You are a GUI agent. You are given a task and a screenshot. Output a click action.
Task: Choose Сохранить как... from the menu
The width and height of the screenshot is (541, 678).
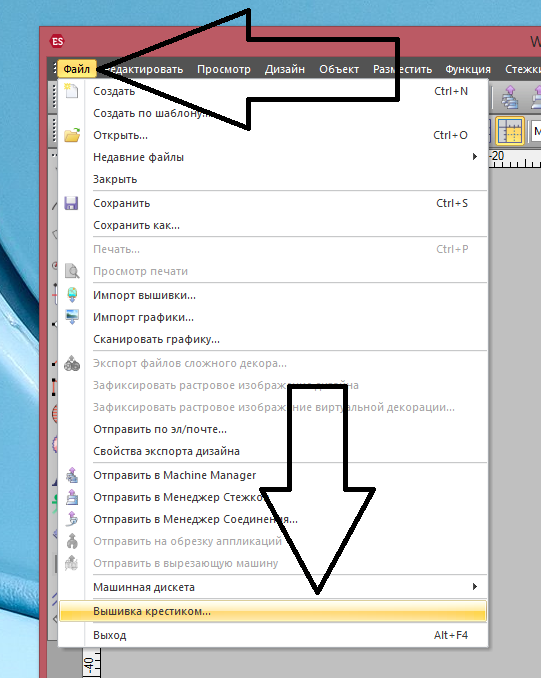tap(136, 225)
